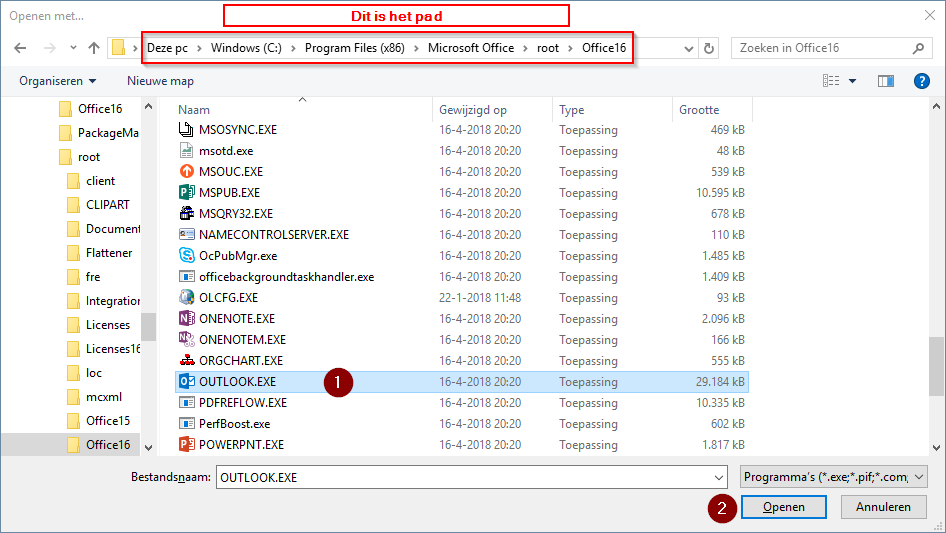Click the Openen button
The width and height of the screenshot is (946, 533).
coord(784,507)
